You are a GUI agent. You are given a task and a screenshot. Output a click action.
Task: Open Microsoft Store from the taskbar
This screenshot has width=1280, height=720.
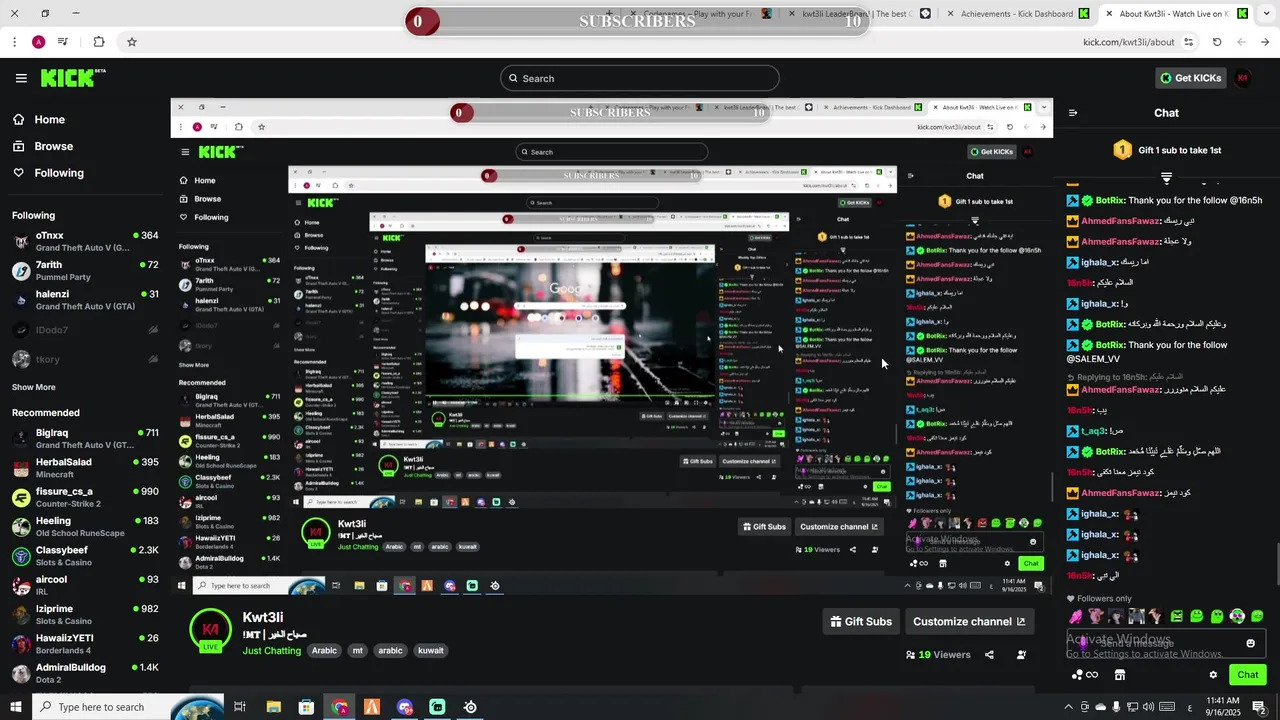[307, 707]
